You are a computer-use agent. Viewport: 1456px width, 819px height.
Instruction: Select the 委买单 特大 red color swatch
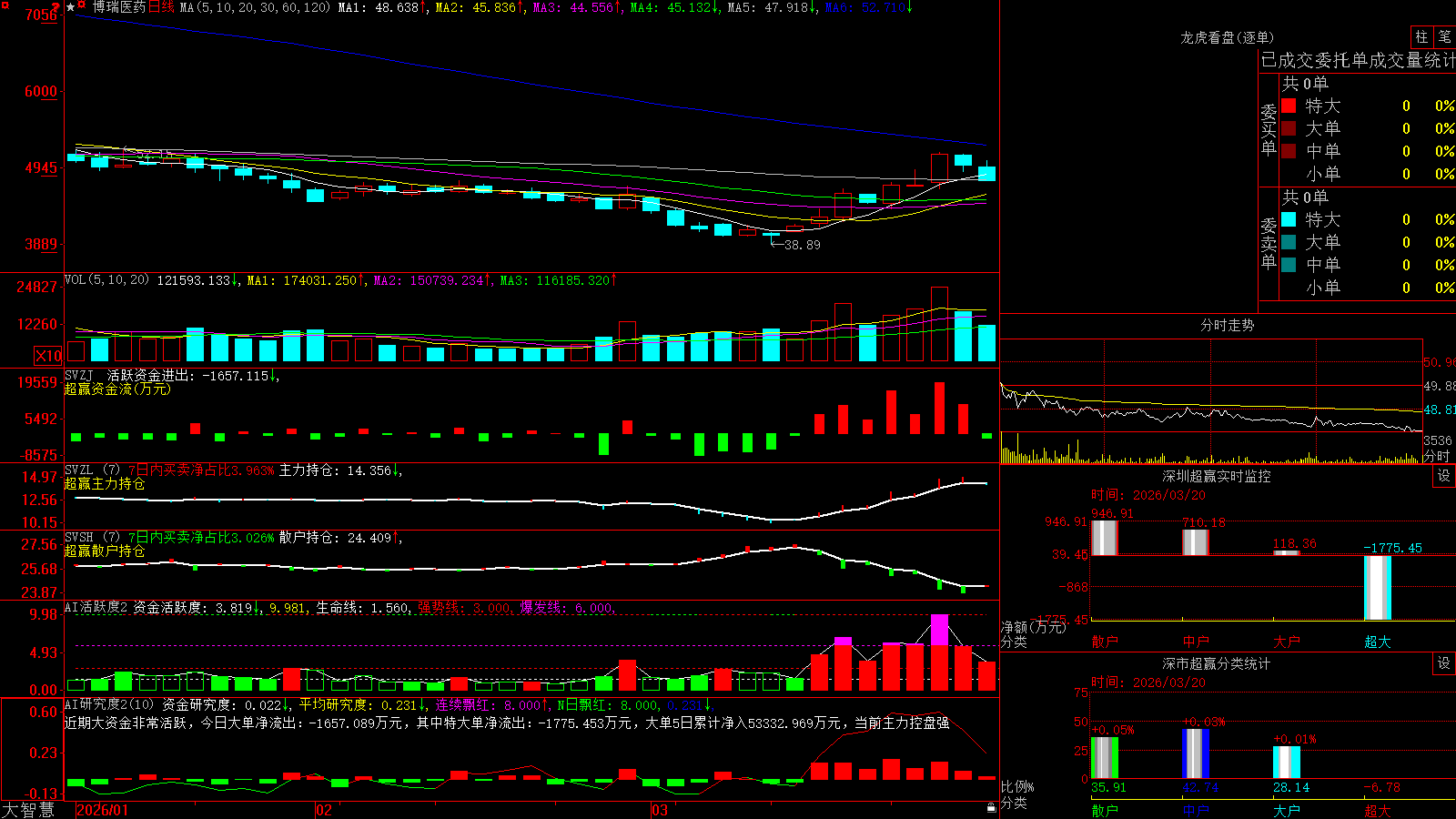pyautogui.click(x=1289, y=106)
